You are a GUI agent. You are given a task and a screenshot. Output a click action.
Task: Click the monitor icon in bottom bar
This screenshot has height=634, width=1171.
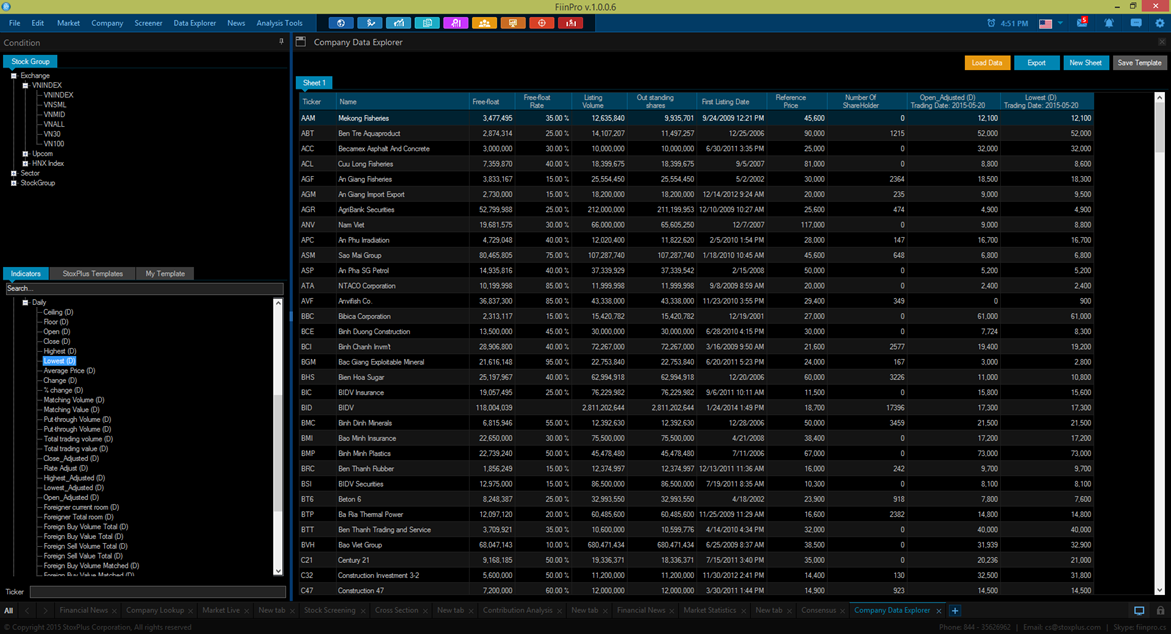tap(1139, 611)
